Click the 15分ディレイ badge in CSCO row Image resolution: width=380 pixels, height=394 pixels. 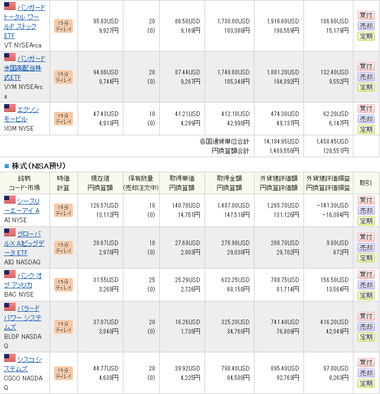point(63,373)
